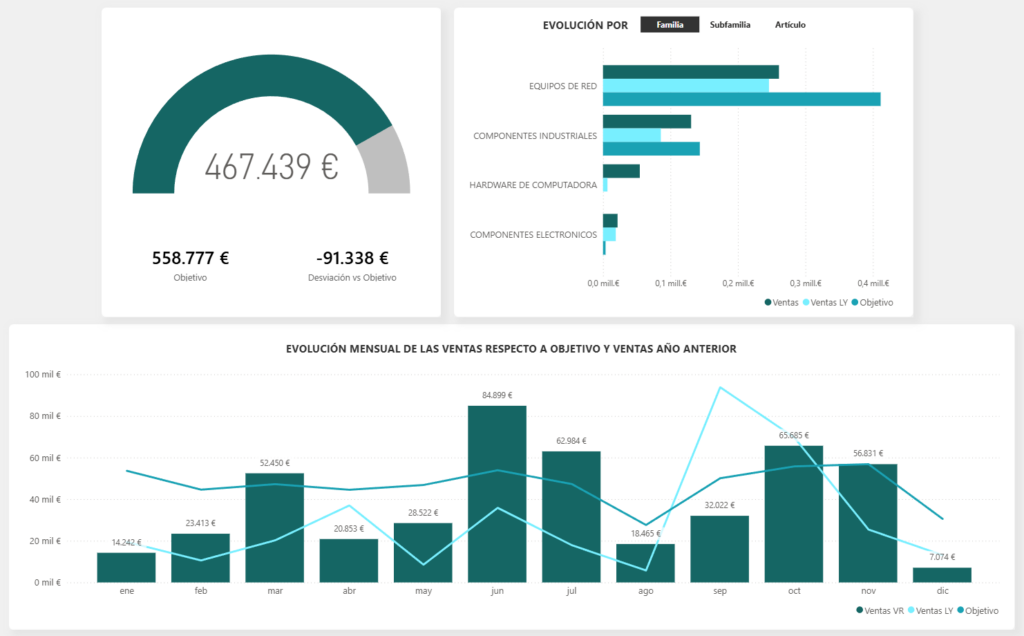Click the Ventas legend dot in family chart
This screenshot has width=1024, height=636.
[766, 302]
